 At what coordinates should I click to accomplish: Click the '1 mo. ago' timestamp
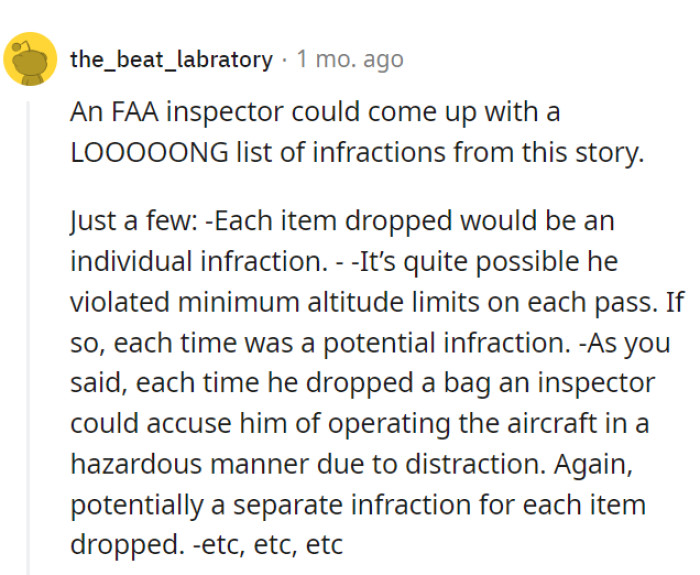(x=350, y=59)
